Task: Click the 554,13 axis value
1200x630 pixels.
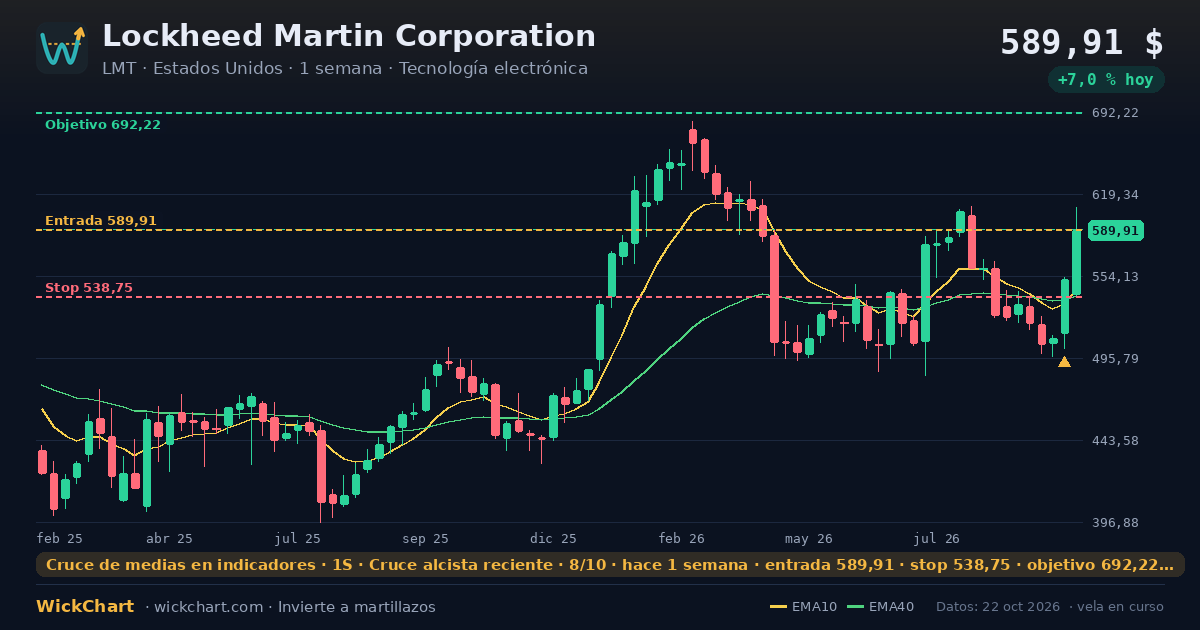Action: pos(1115,276)
